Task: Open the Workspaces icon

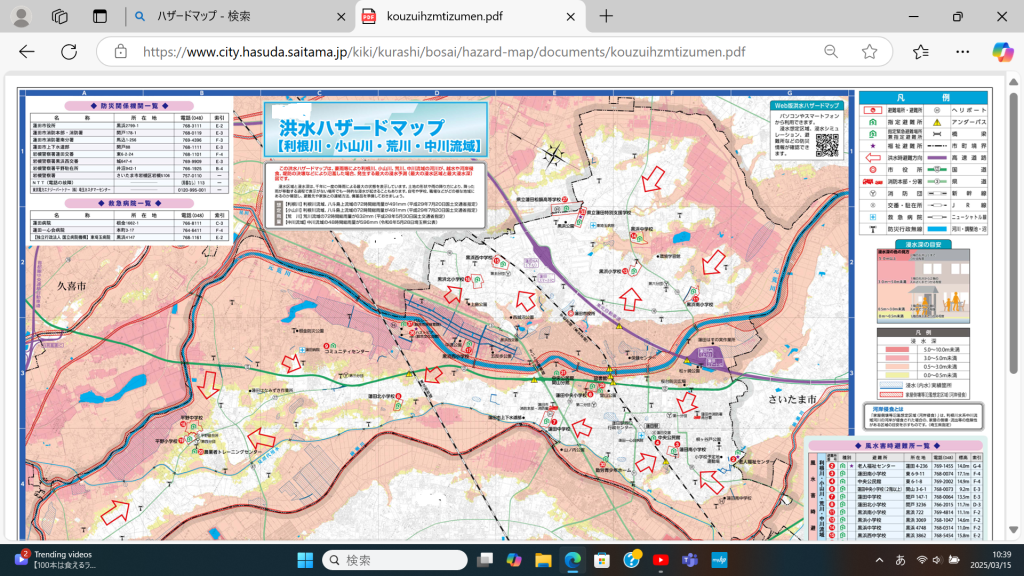Action: point(60,17)
